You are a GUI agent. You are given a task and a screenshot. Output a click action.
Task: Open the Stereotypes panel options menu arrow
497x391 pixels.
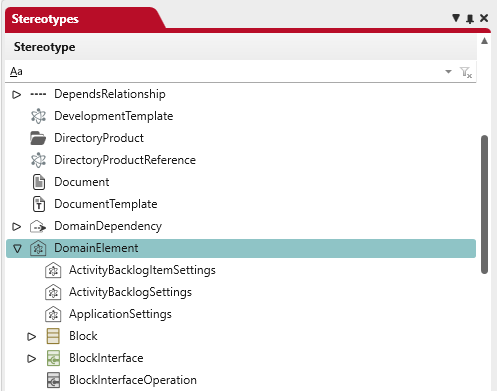(x=456, y=18)
